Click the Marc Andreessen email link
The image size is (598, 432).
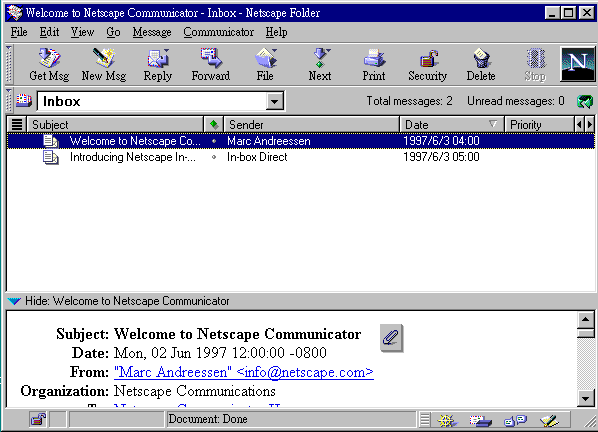click(x=244, y=372)
